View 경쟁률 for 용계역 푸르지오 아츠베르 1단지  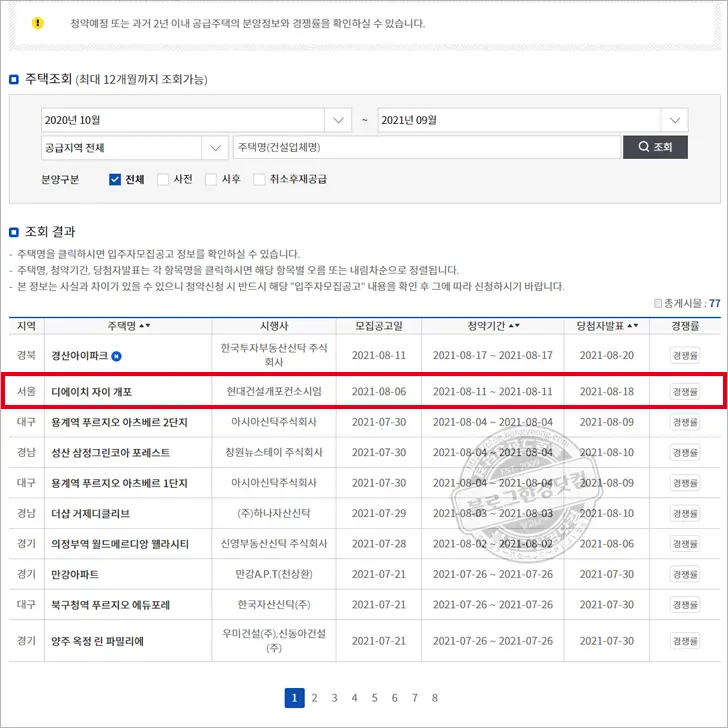(x=685, y=483)
